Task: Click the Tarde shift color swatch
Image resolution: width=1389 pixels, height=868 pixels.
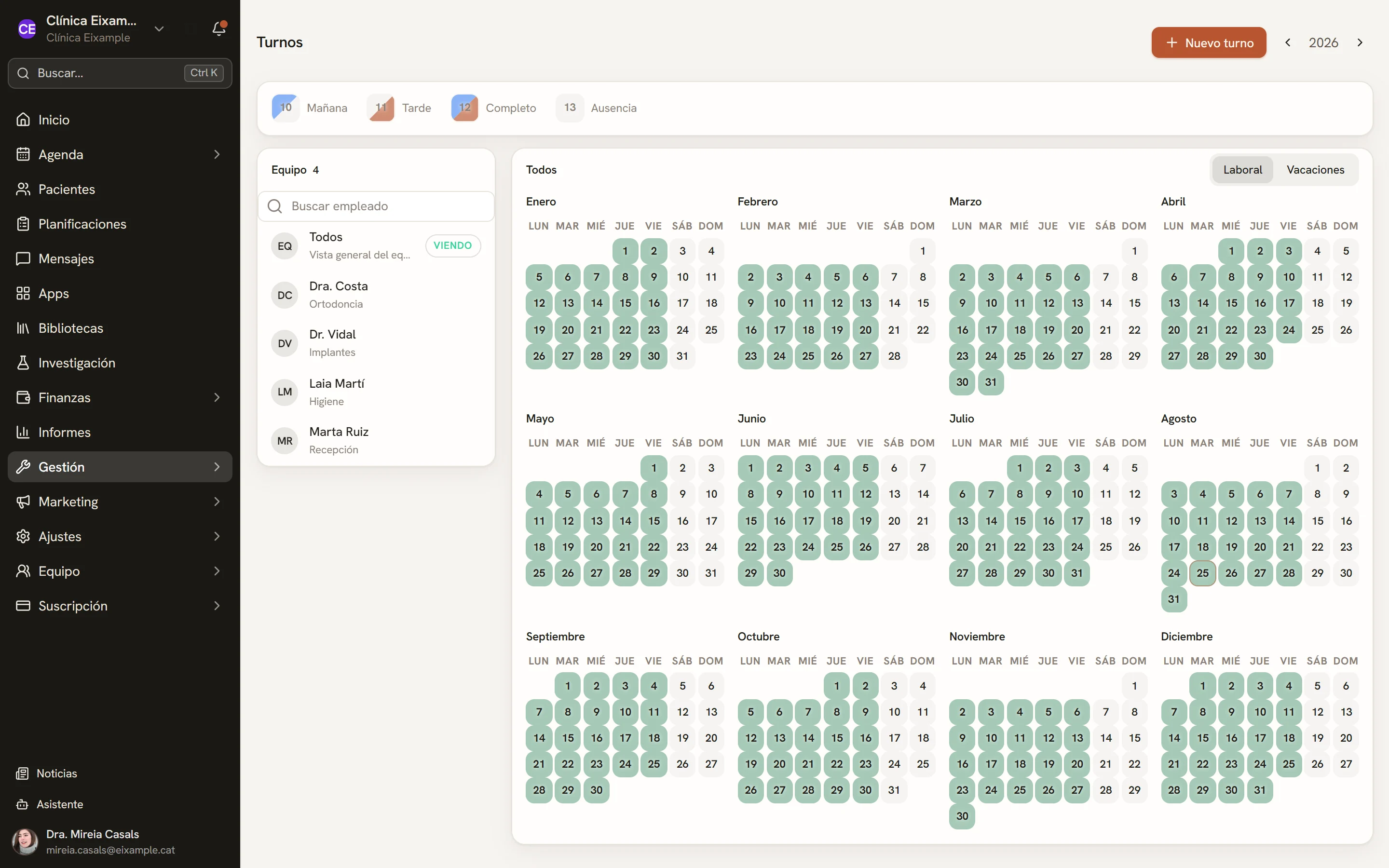Action: point(381,108)
